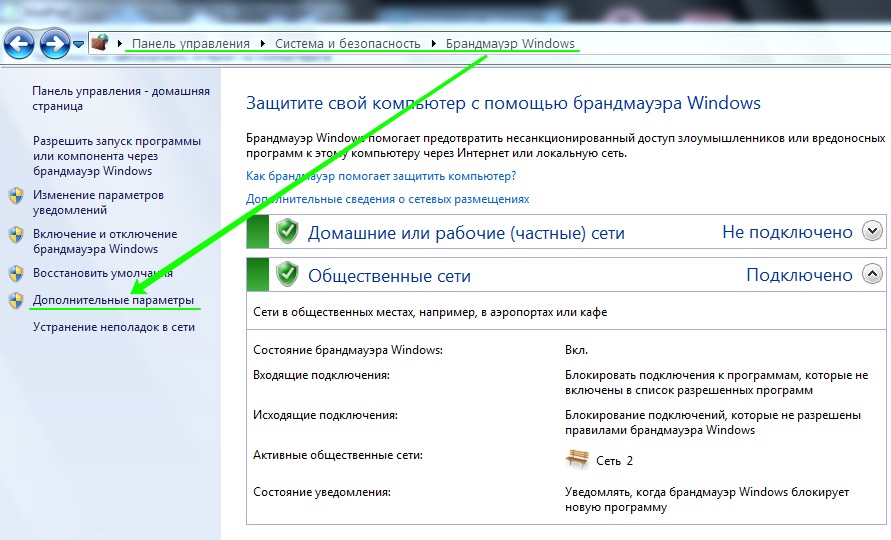The image size is (891, 540).
Task: Go back with the Back arrow button
Action: click(19, 44)
